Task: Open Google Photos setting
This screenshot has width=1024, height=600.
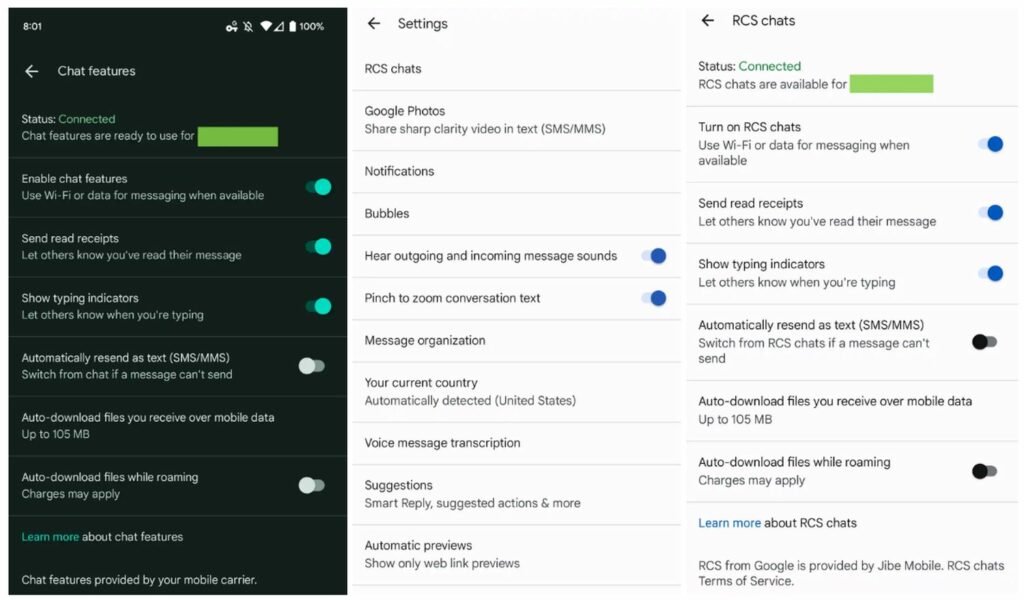Action: pos(516,120)
